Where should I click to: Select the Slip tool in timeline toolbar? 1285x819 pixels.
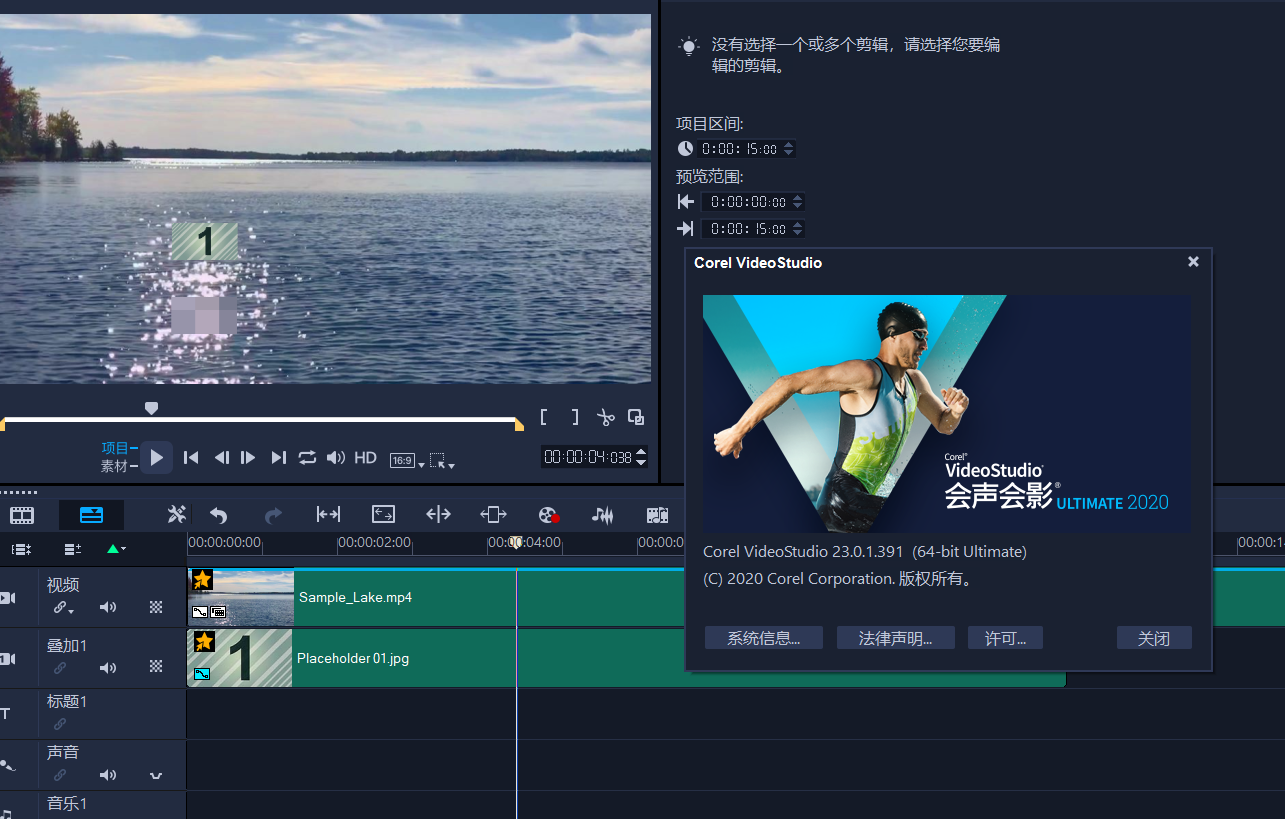[328, 514]
